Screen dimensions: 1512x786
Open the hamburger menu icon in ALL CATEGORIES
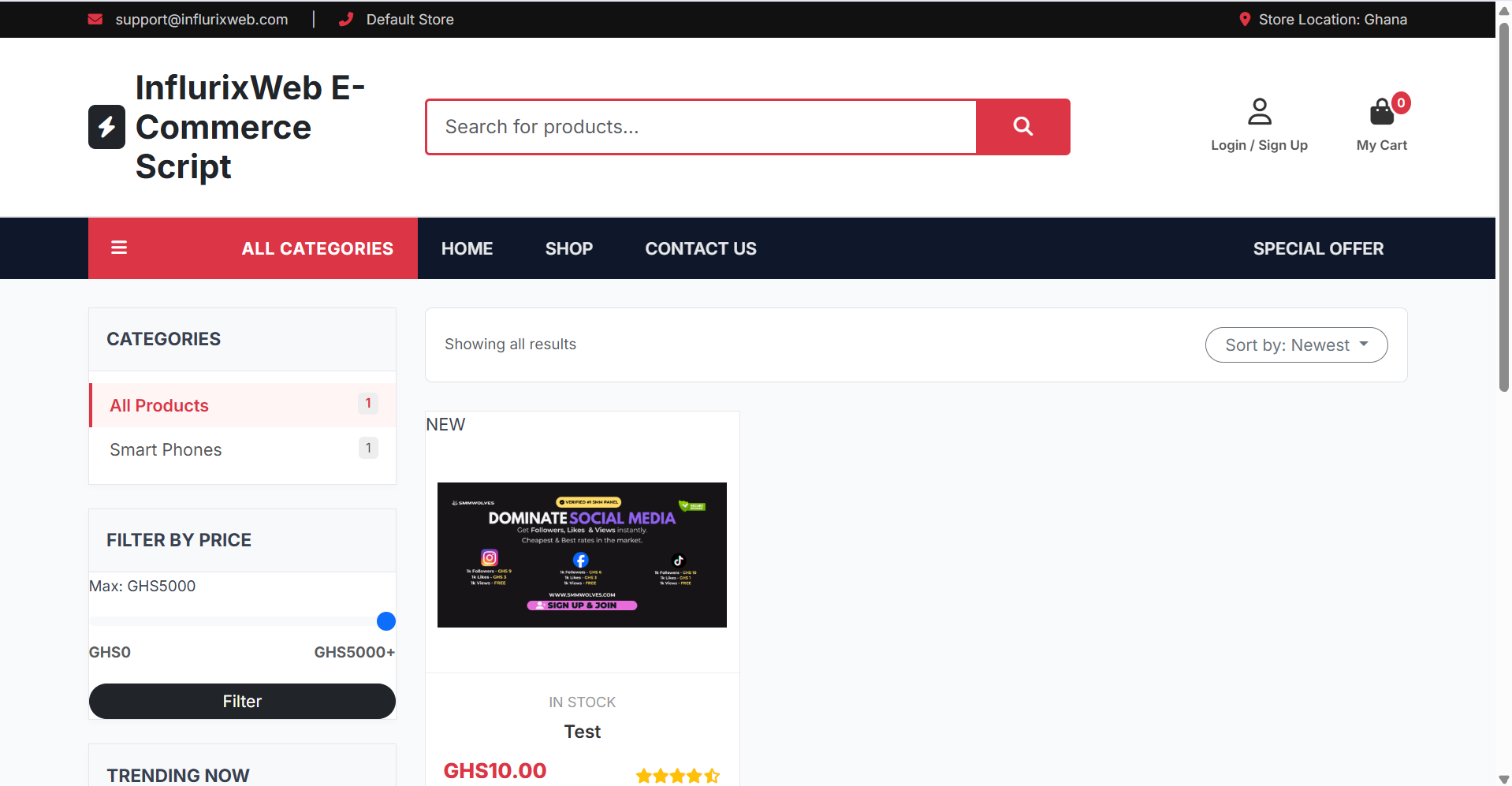tap(119, 248)
